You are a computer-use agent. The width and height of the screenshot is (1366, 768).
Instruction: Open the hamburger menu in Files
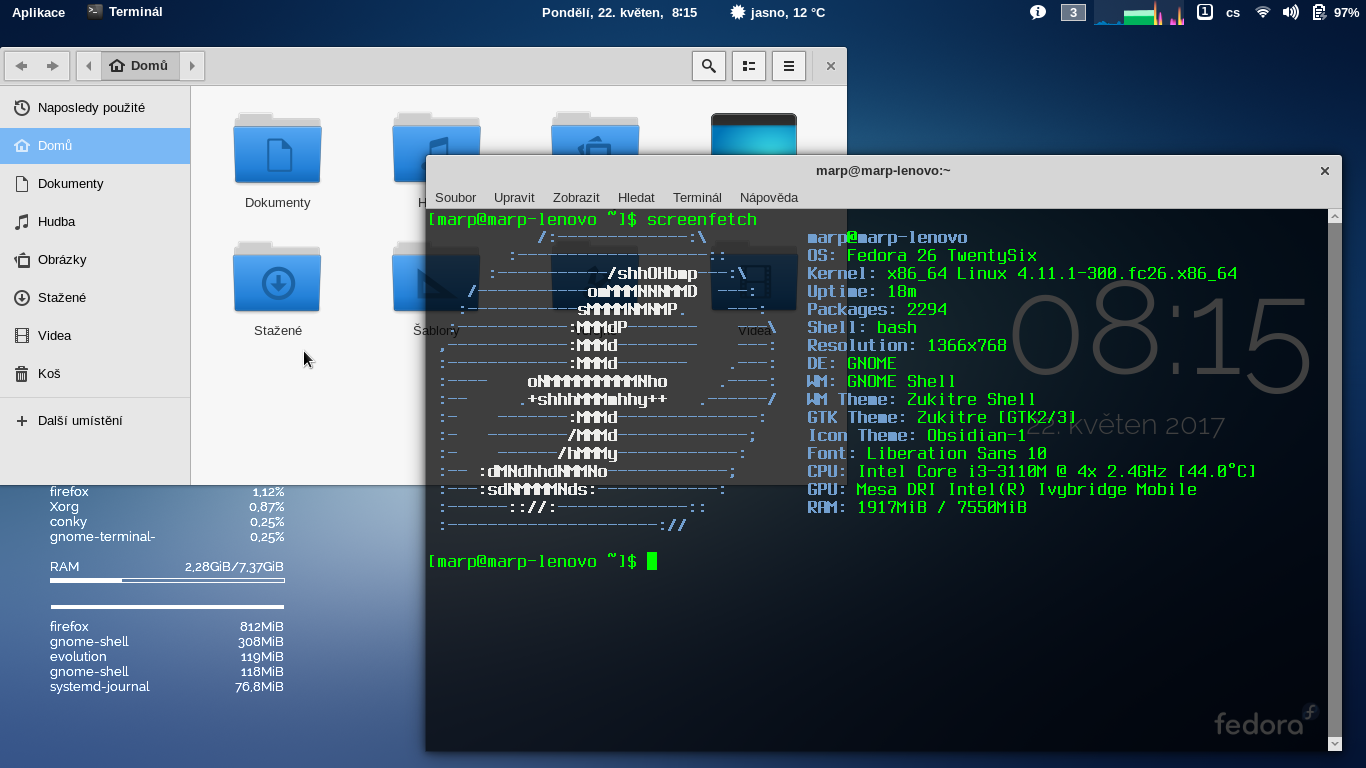pos(789,66)
